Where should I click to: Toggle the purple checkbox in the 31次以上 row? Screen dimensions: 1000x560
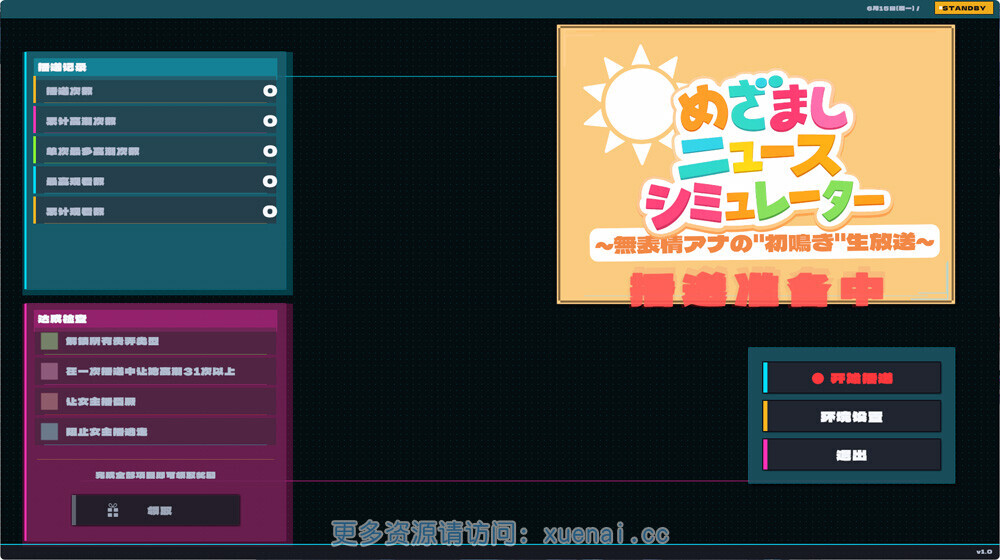tap(49, 371)
